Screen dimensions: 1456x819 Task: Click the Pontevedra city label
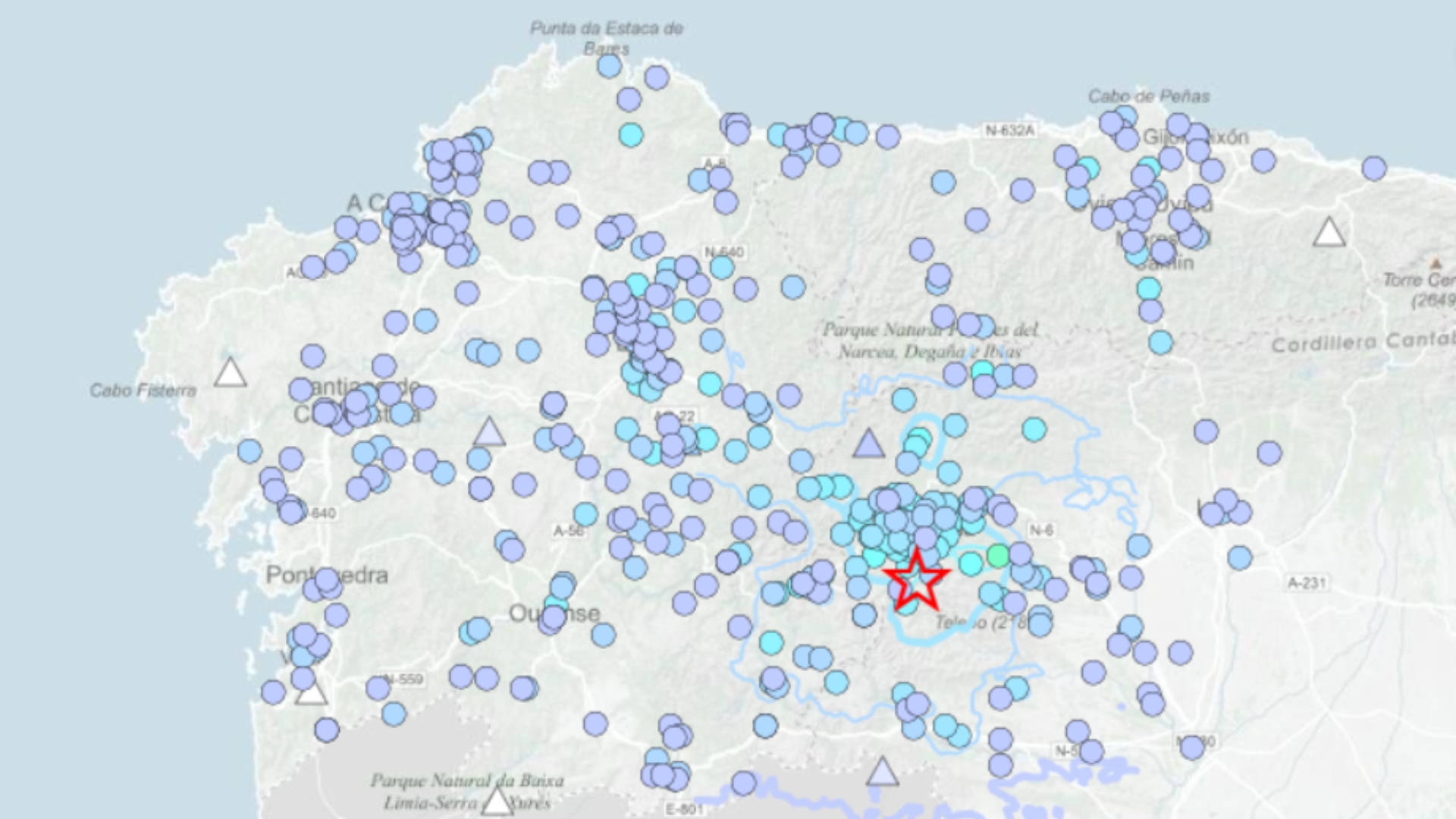327,575
